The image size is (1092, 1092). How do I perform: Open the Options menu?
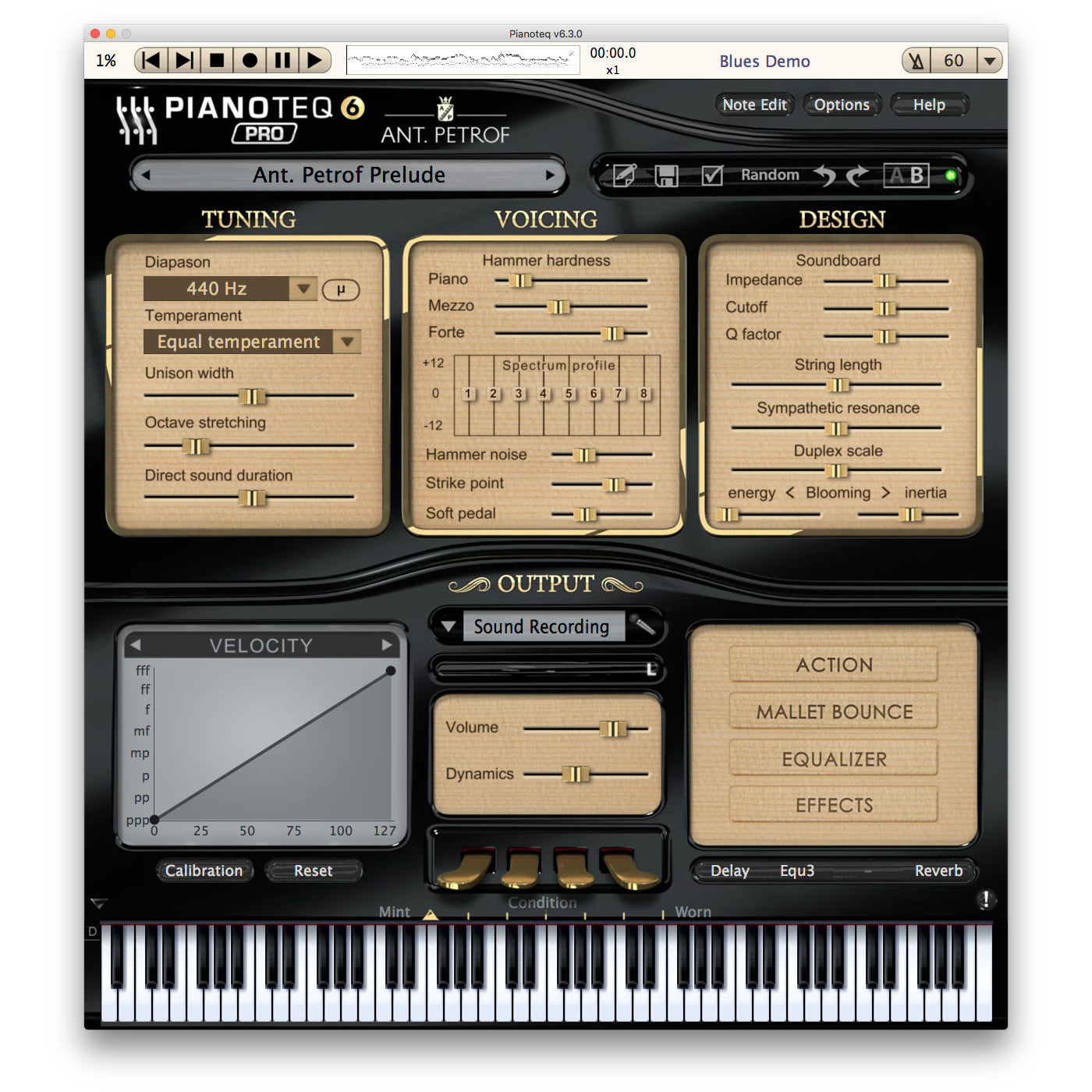pyautogui.click(x=842, y=105)
